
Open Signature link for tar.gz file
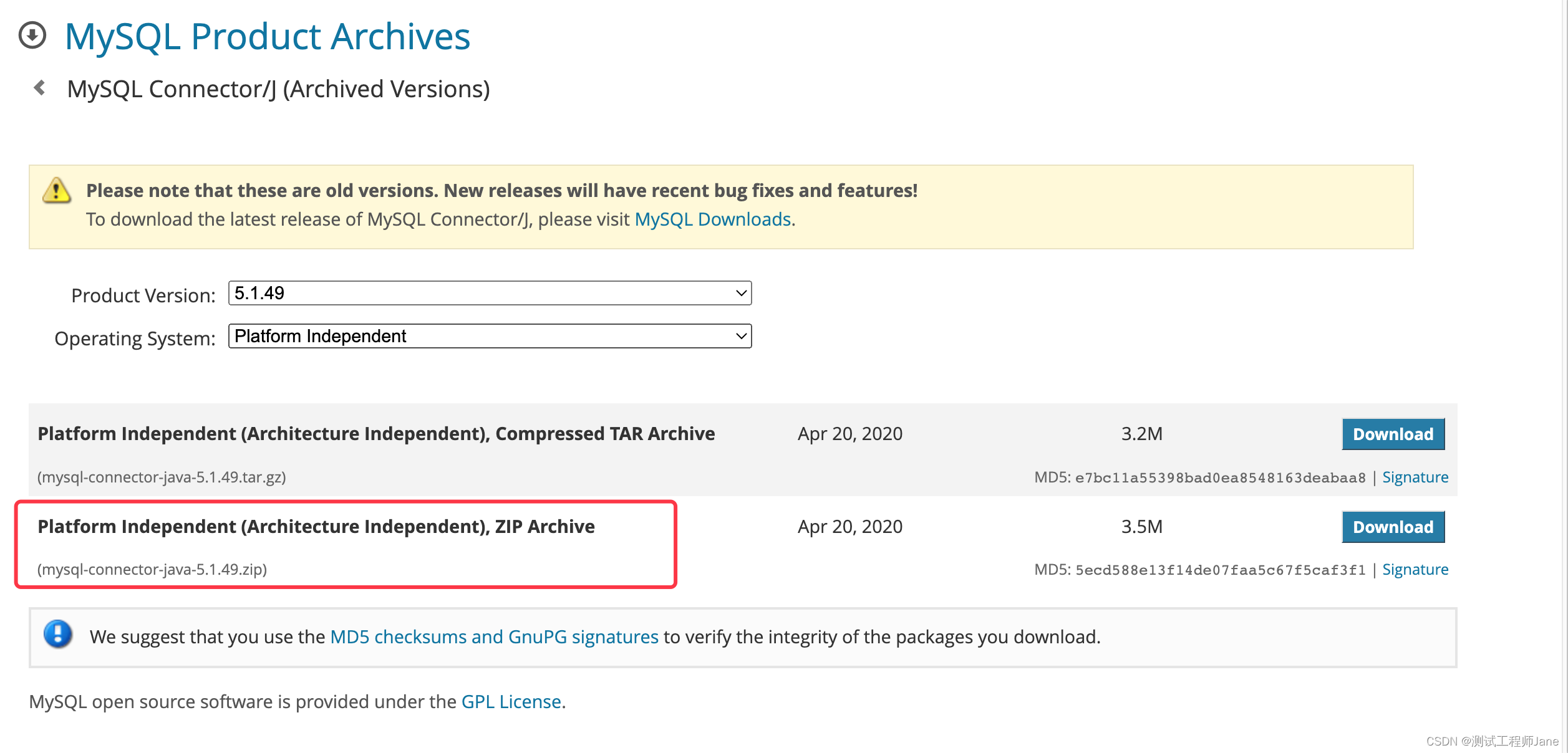(1415, 477)
